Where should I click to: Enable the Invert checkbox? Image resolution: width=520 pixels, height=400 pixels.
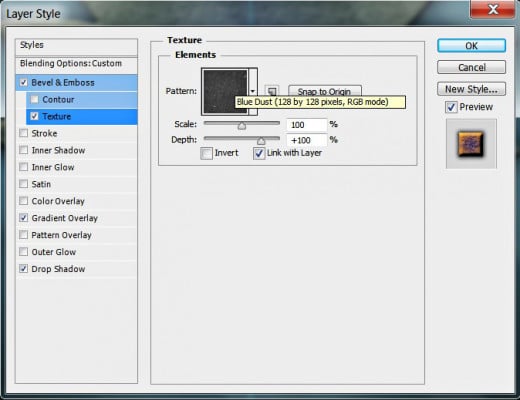click(206, 153)
